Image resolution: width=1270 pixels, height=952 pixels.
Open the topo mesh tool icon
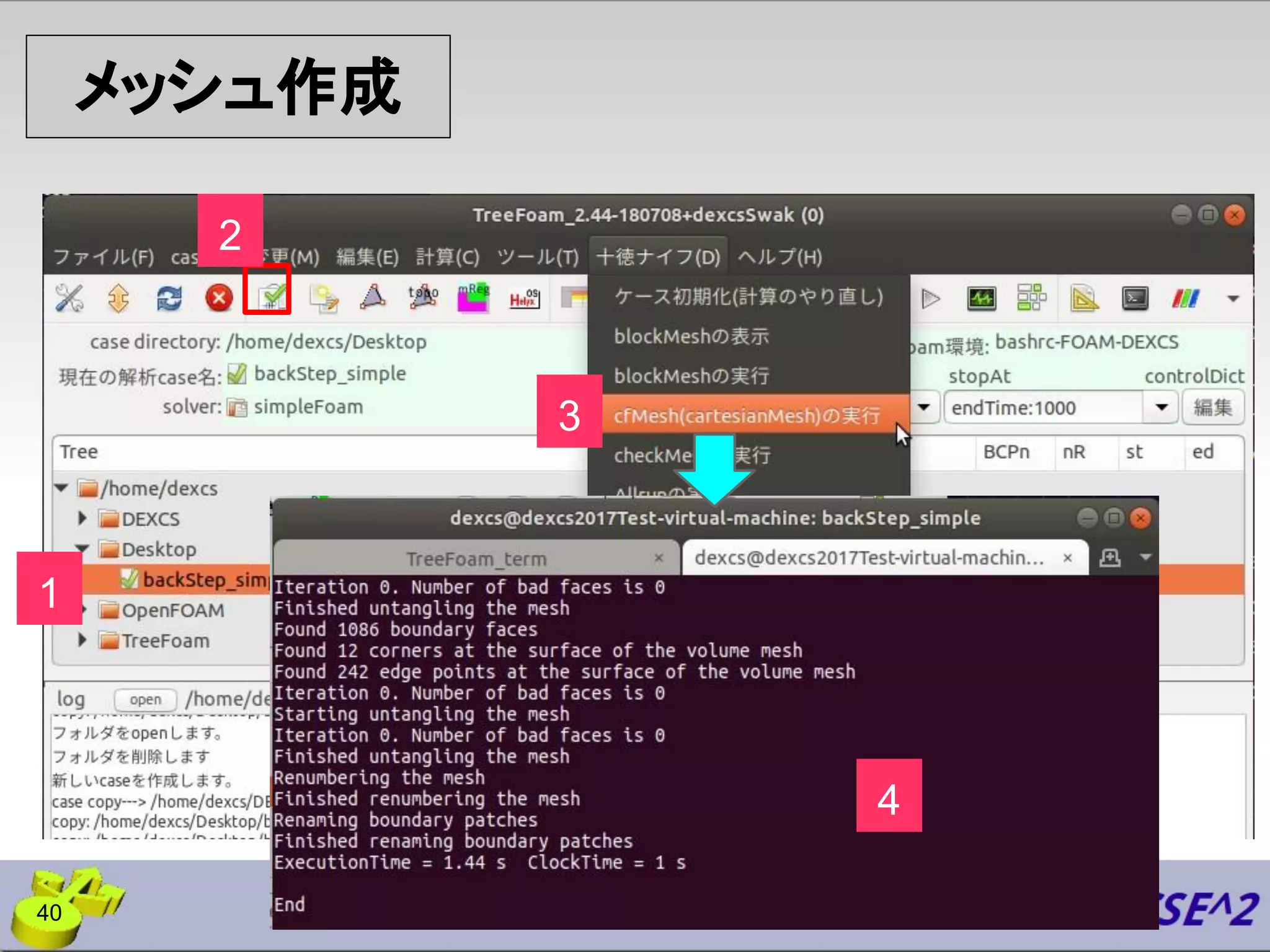423,297
